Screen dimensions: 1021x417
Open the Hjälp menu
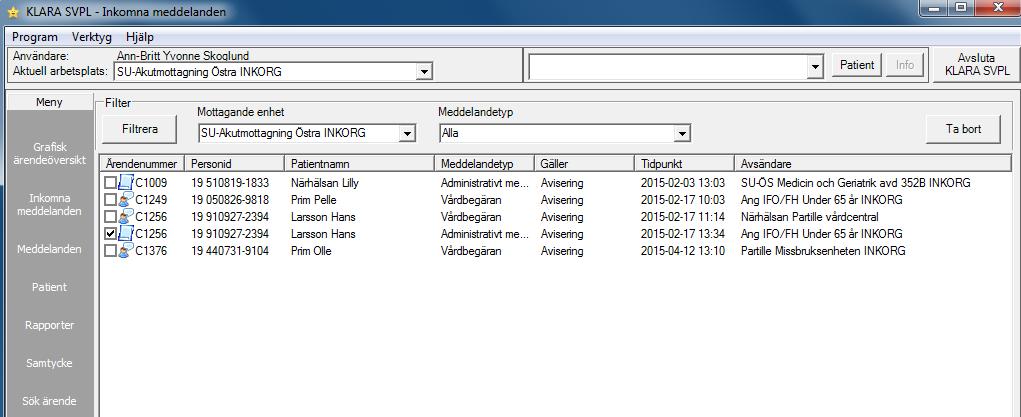coord(140,37)
